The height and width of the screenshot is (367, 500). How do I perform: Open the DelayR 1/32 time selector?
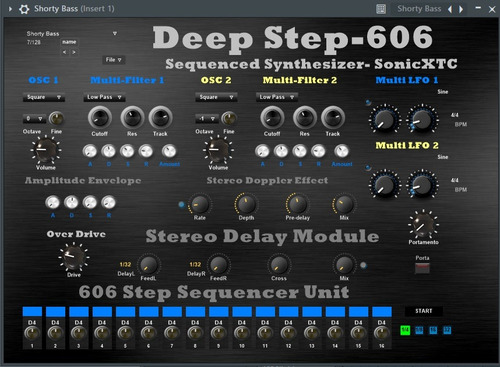(x=195, y=264)
